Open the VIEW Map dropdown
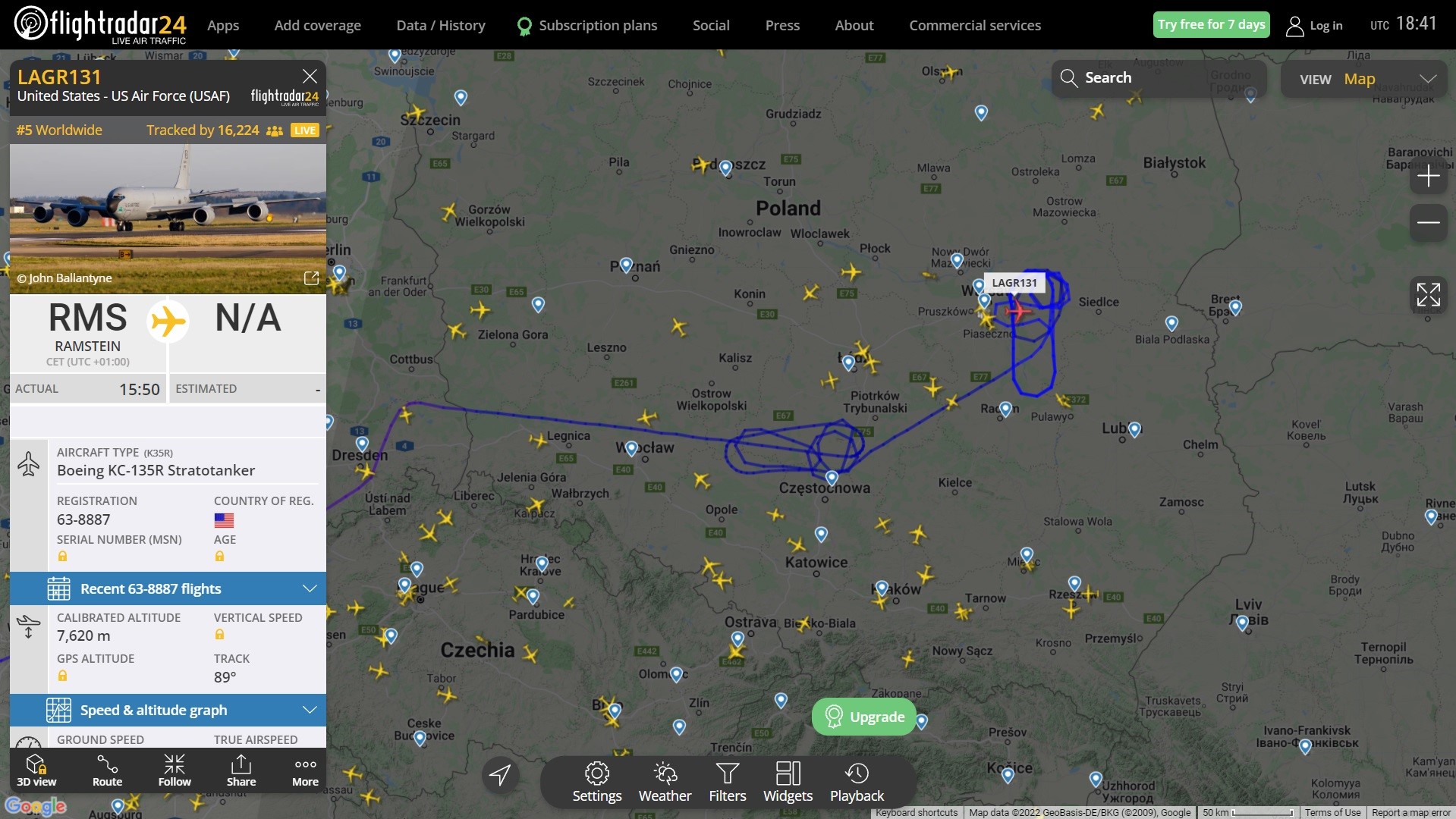Viewport: 1456px width, 819px height. coord(1363,79)
